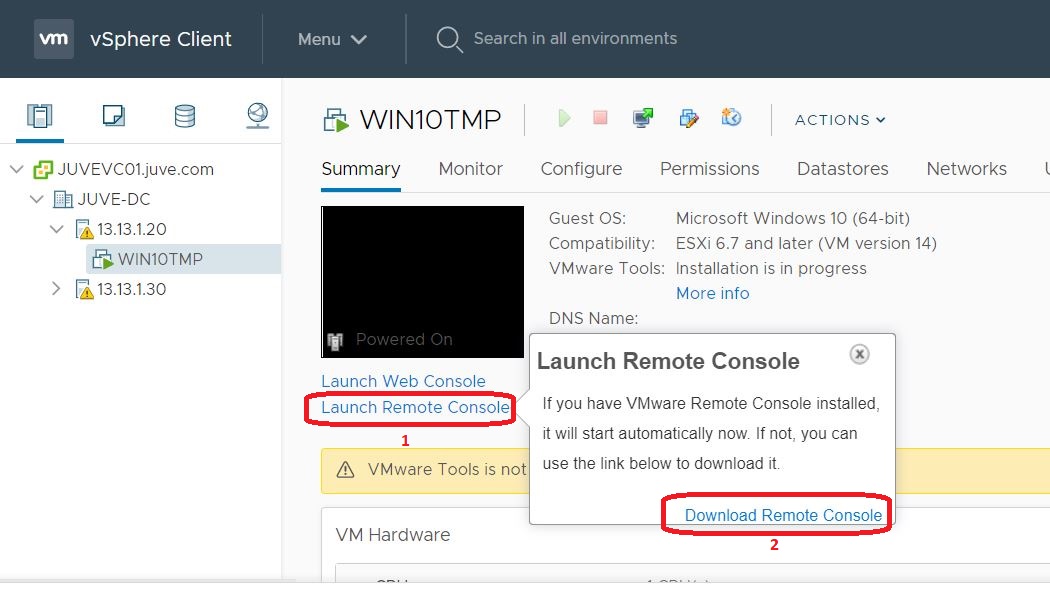Open the Menu dropdown
This screenshot has height=589, width=1050.
click(x=332, y=39)
